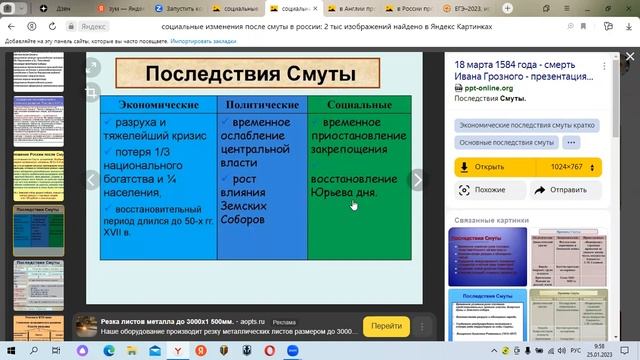
Task: Select chip 'Экономические последствия смуты кратко'
Action: click(x=527, y=125)
